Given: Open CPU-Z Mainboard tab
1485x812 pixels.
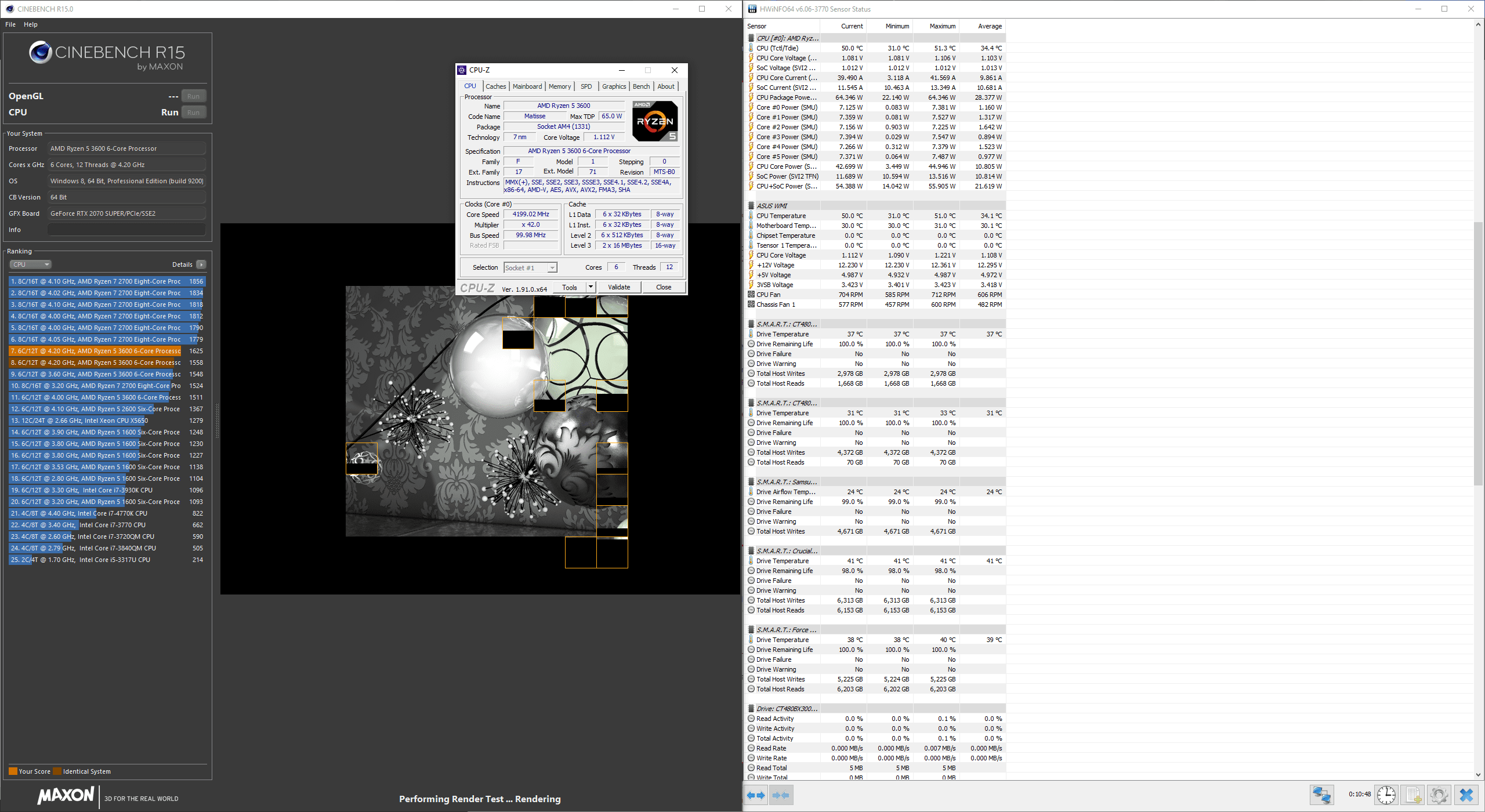Looking at the screenshot, I should (527, 86).
